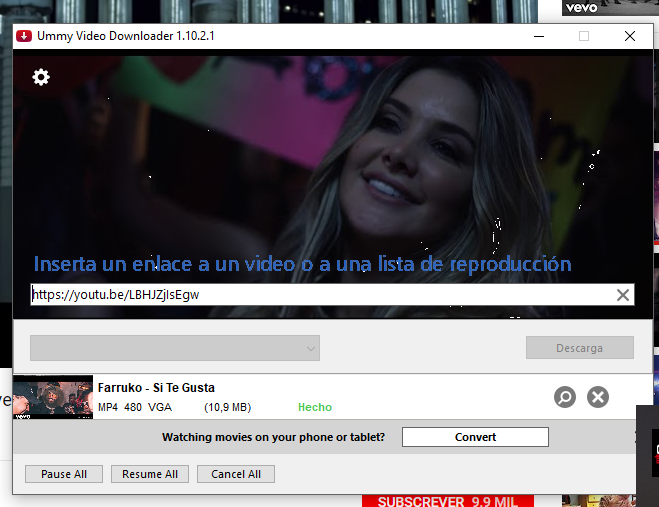This screenshot has height=507, width=659.
Task: Minimize the Ummy Video Downloader window
Action: tap(539, 36)
